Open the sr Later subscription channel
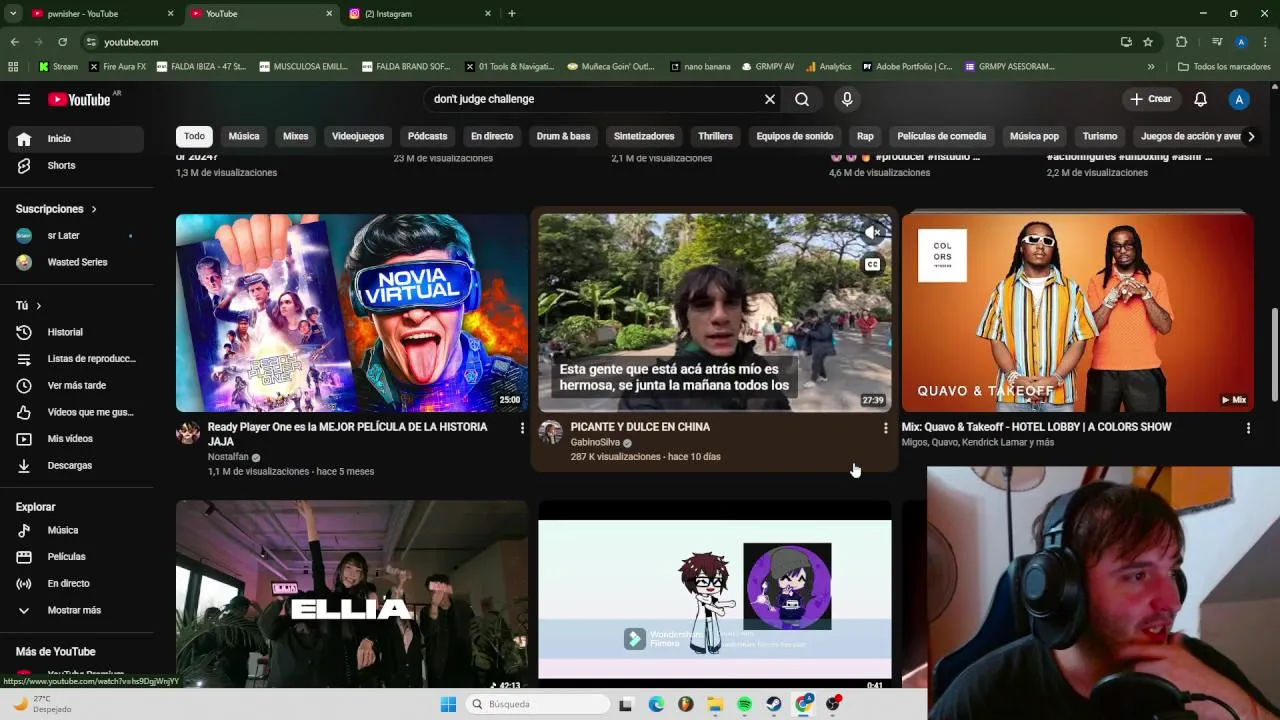 click(76, 236)
